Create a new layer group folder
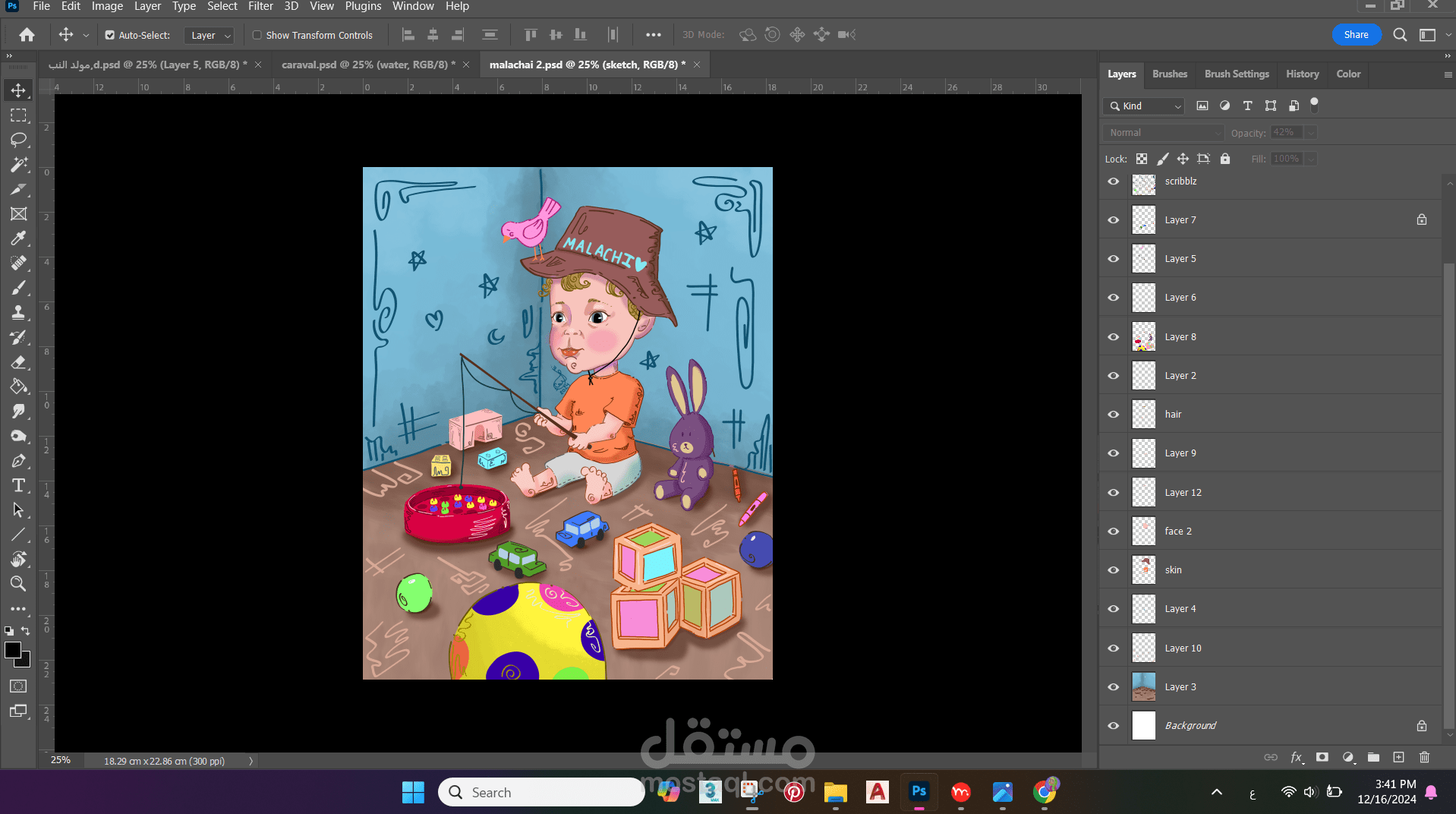This screenshot has width=1456, height=814. coord(1373,757)
